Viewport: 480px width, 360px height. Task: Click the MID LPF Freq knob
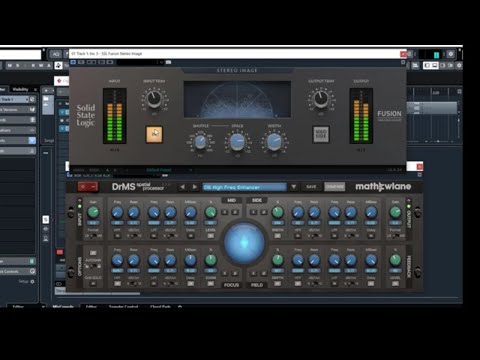[154, 212]
